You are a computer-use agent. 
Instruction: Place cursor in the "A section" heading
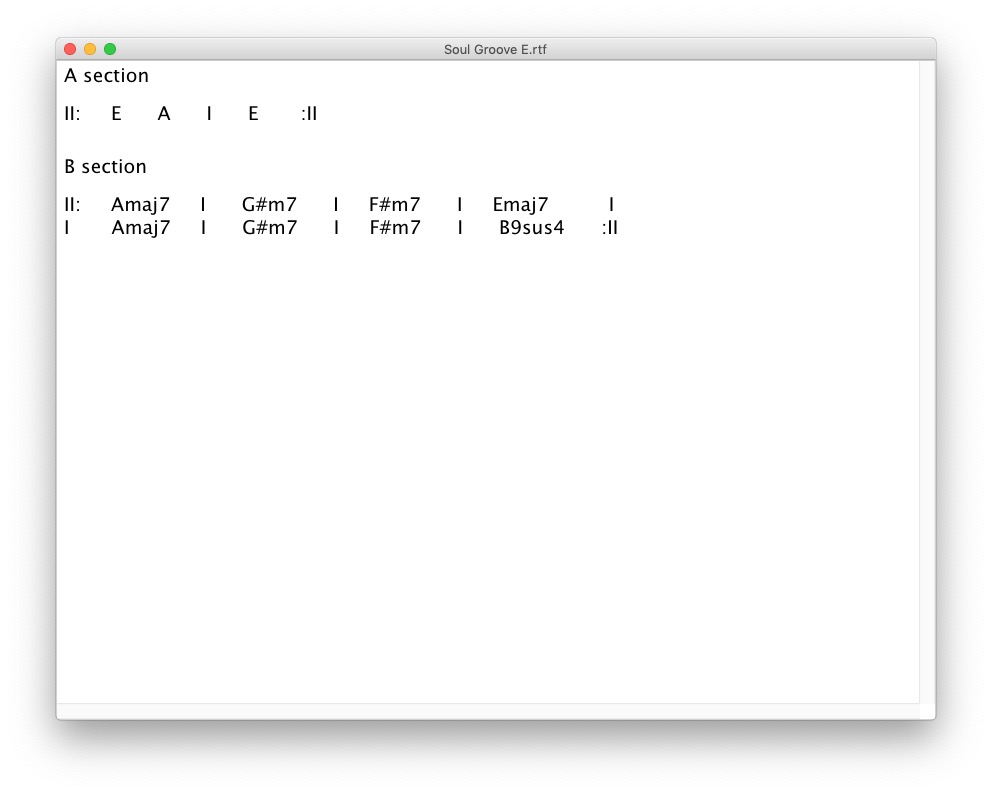[x=106, y=76]
